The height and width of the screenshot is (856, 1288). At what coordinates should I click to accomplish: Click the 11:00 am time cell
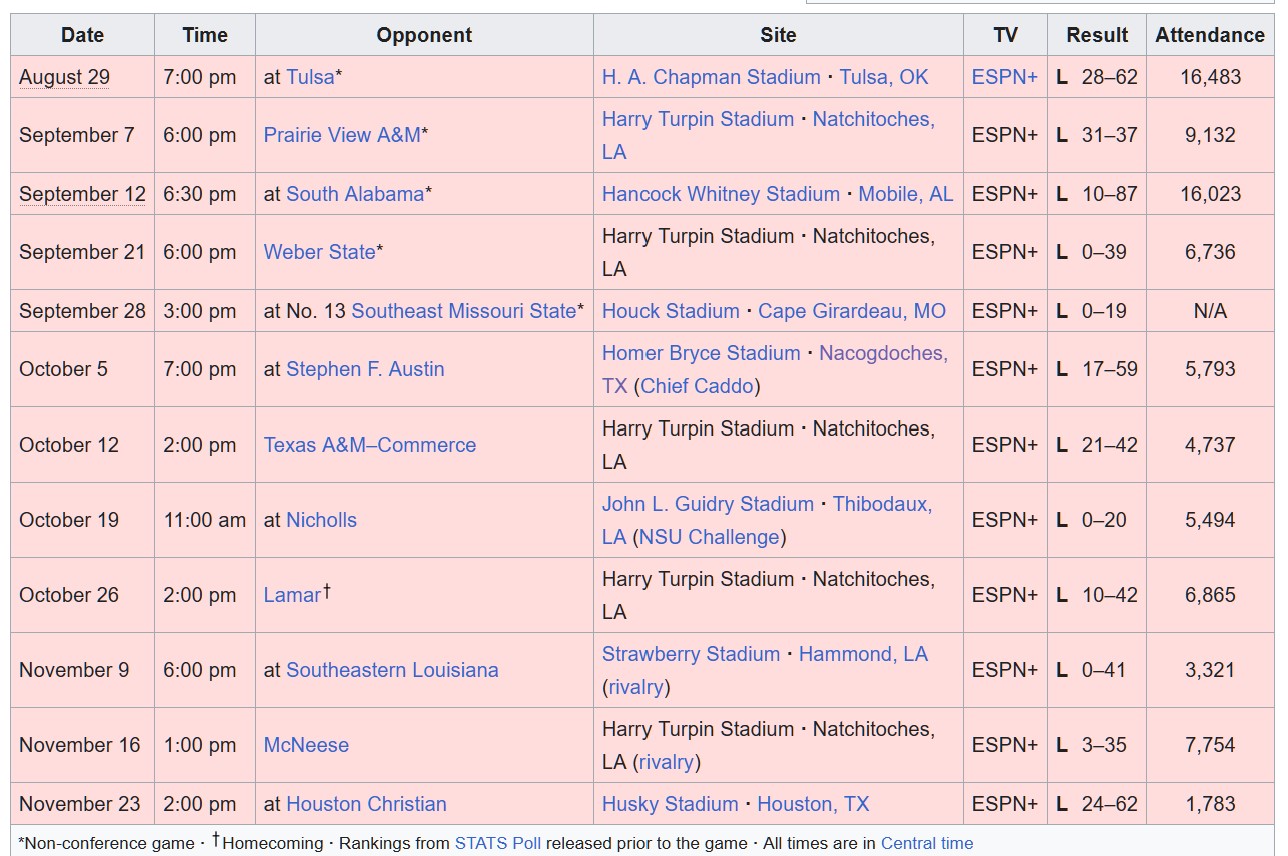click(205, 520)
